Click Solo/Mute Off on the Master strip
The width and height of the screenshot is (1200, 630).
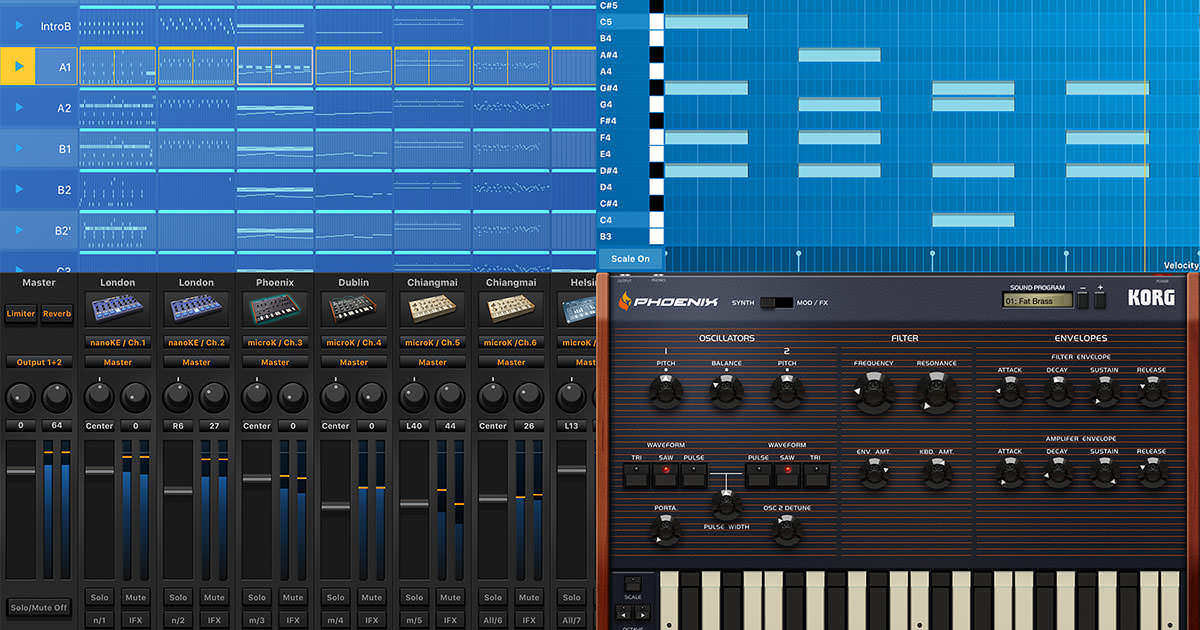click(x=39, y=608)
